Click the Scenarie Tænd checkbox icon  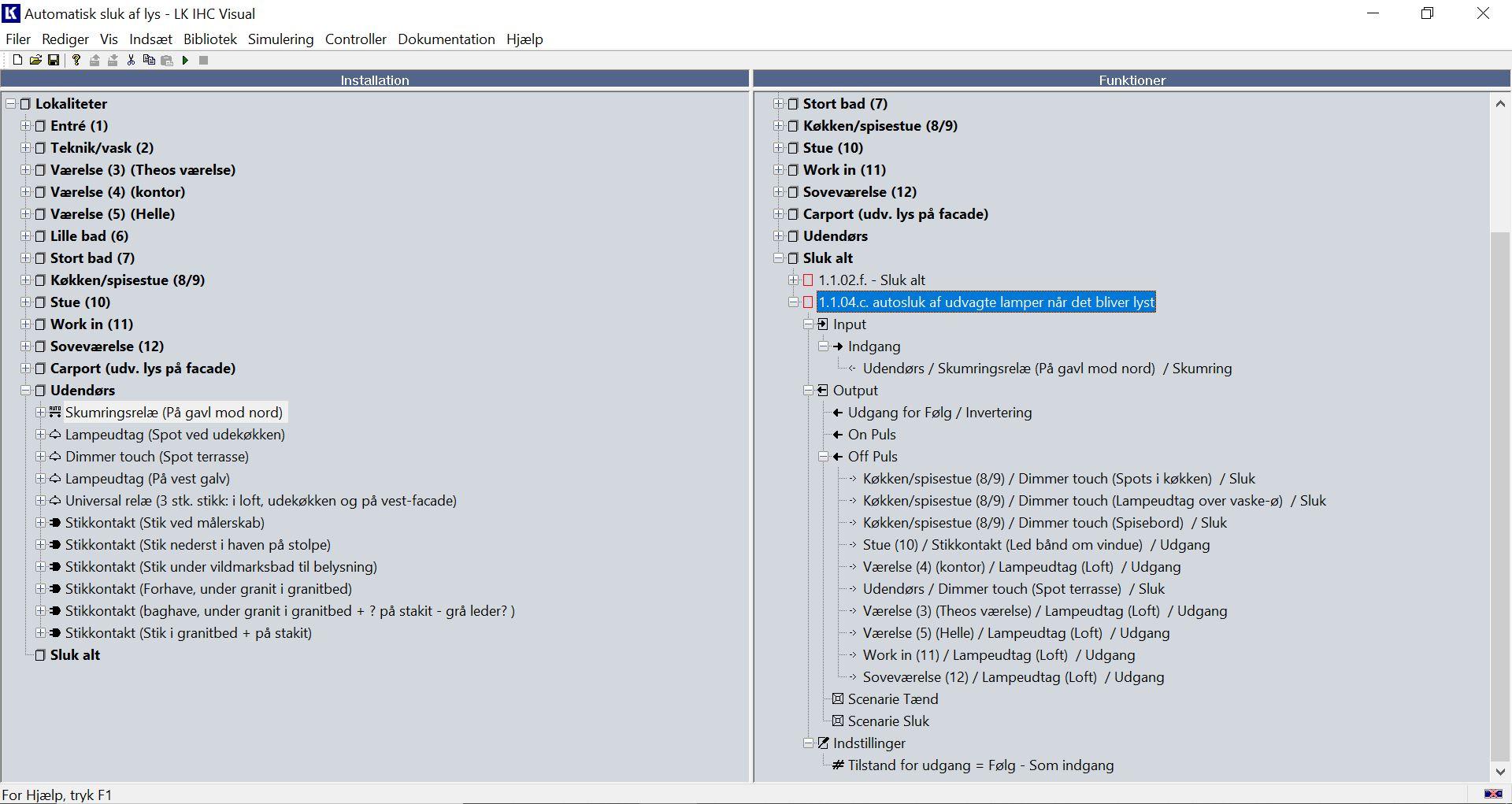(838, 698)
